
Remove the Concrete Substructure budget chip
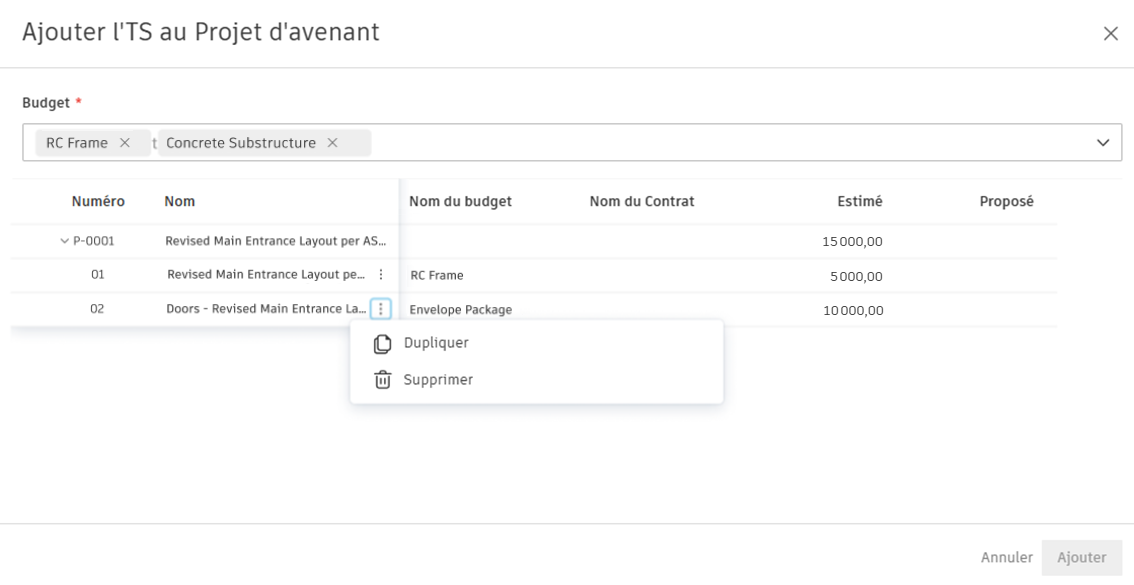pyautogui.click(x=332, y=143)
